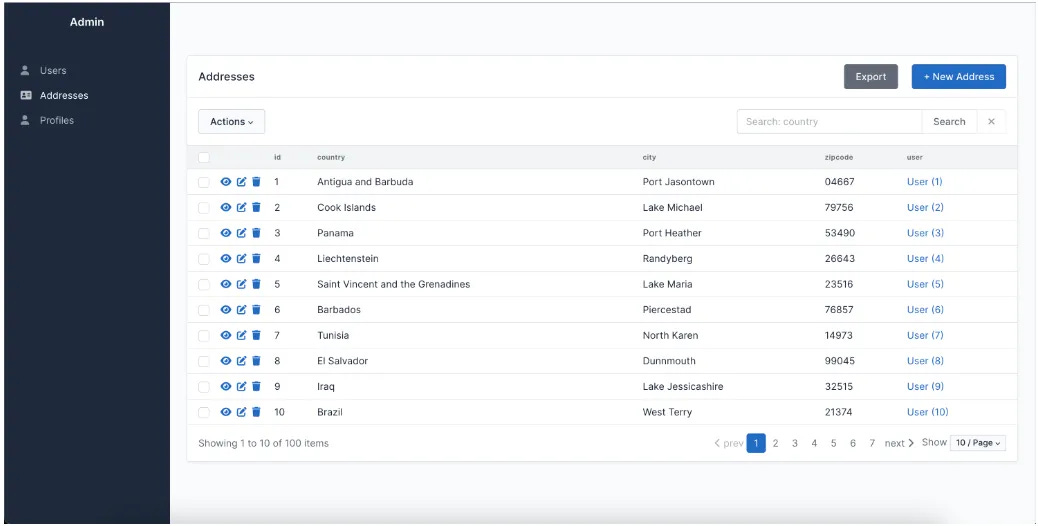Select current page 1 in pagination

[756, 443]
